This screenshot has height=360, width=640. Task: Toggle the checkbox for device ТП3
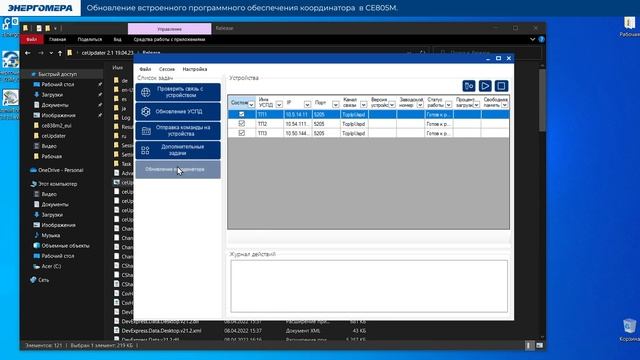click(x=242, y=133)
